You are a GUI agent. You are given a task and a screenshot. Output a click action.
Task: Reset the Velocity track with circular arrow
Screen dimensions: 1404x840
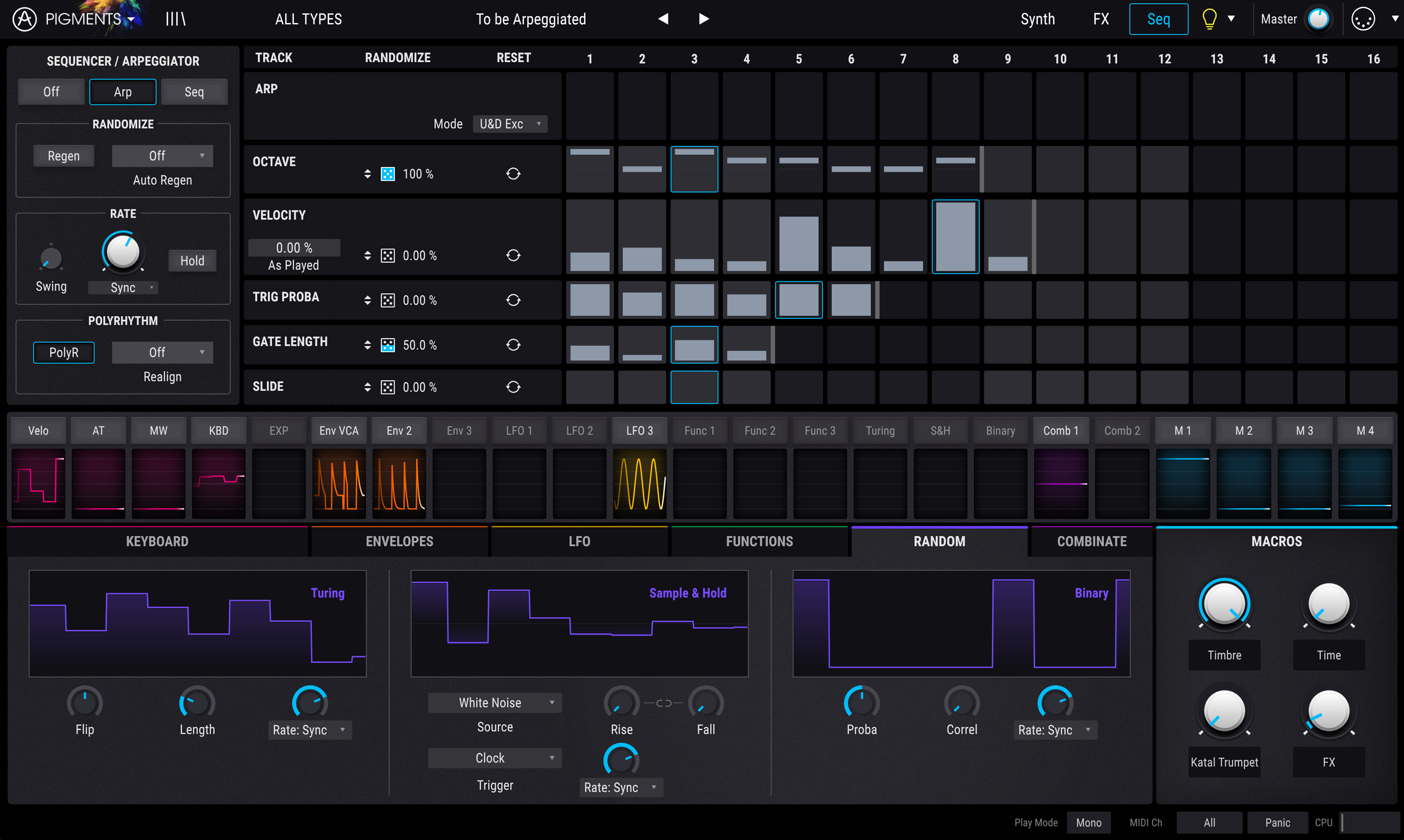[x=513, y=255]
